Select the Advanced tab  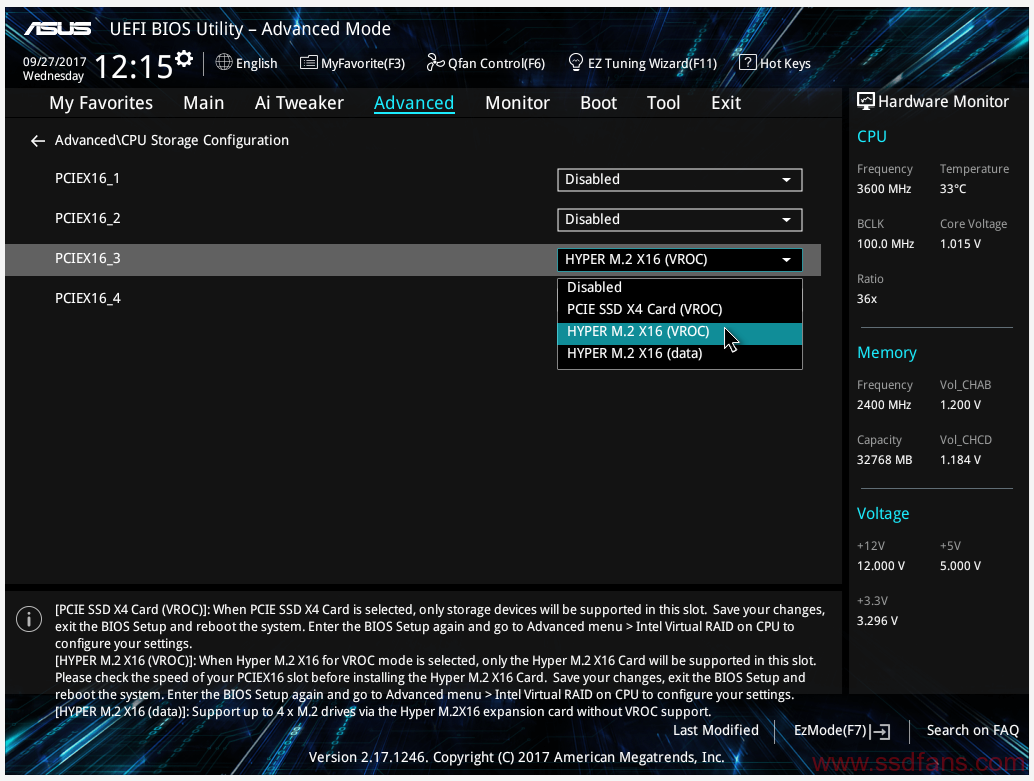click(414, 103)
